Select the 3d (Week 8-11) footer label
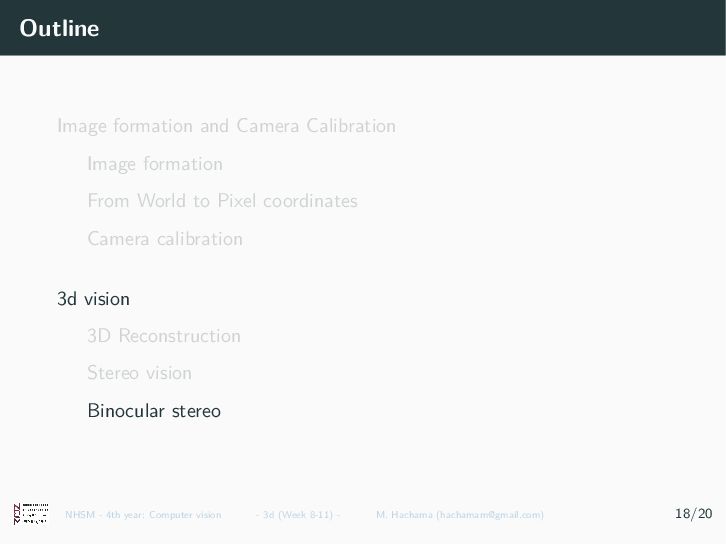 pos(298,515)
